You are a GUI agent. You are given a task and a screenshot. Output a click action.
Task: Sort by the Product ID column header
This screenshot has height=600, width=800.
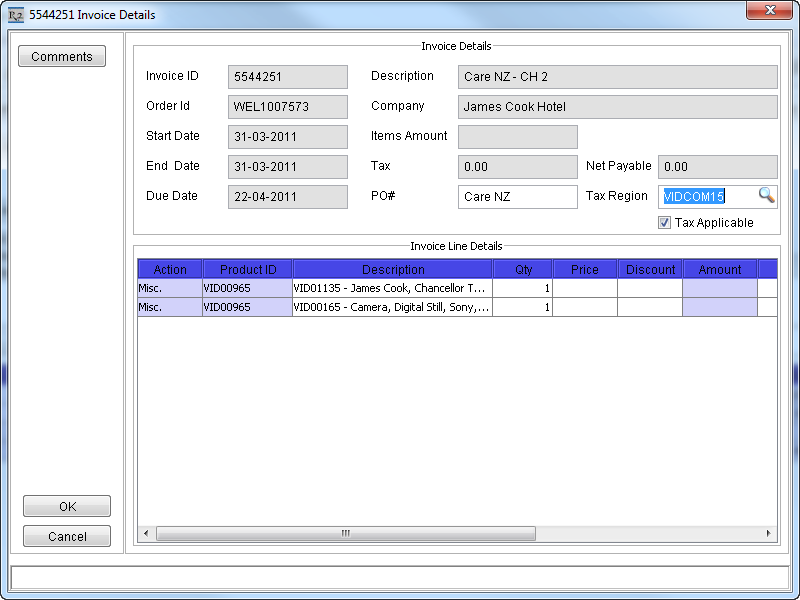coord(248,270)
